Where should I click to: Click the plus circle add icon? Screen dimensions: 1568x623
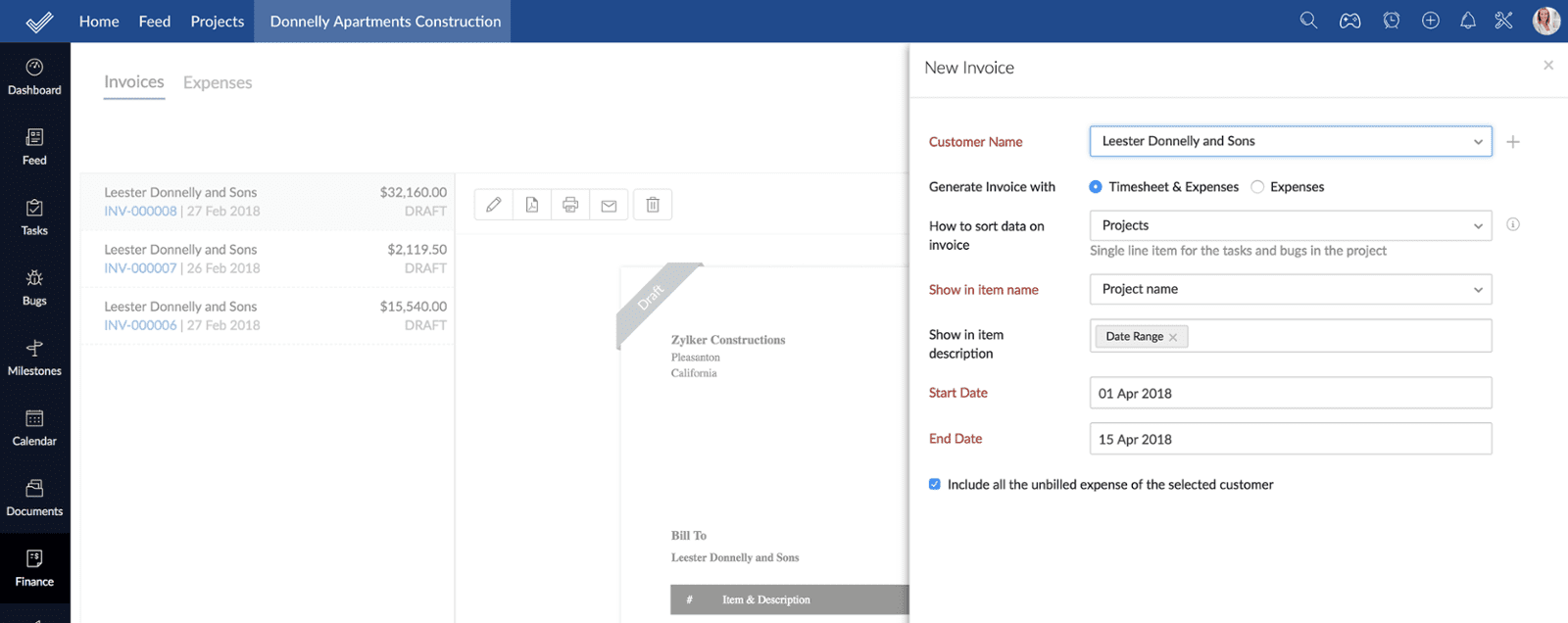tap(1431, 21)
